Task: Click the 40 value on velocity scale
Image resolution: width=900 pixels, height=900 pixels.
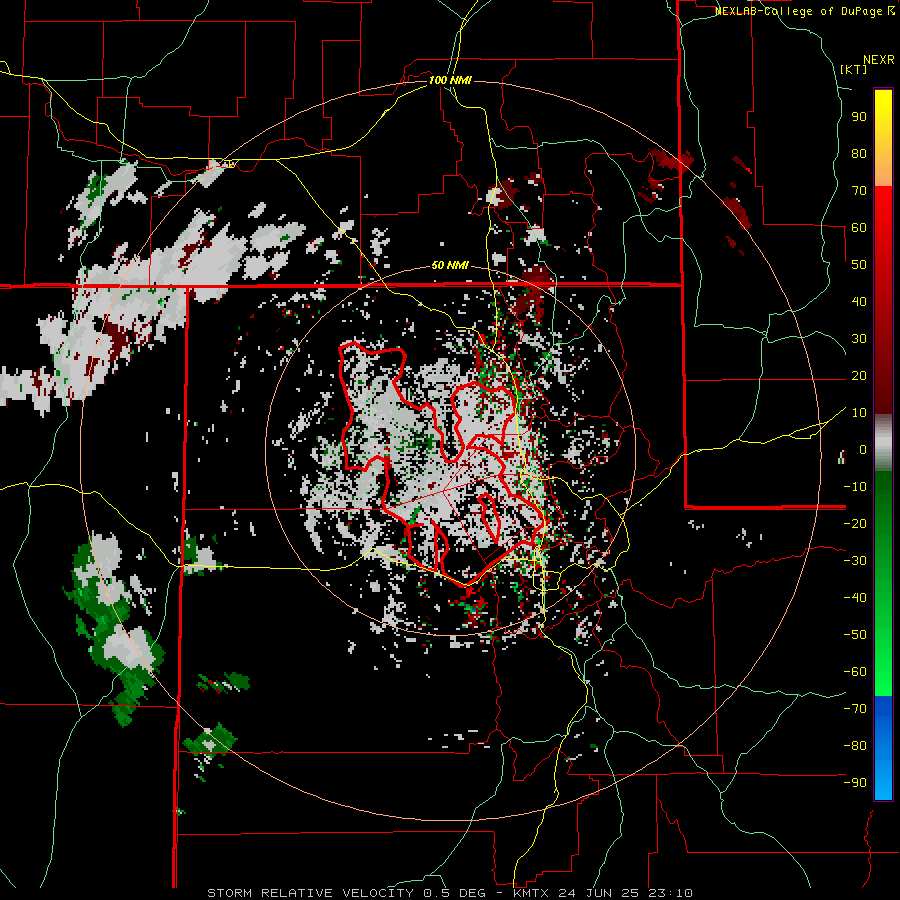Action: [859, 302]
